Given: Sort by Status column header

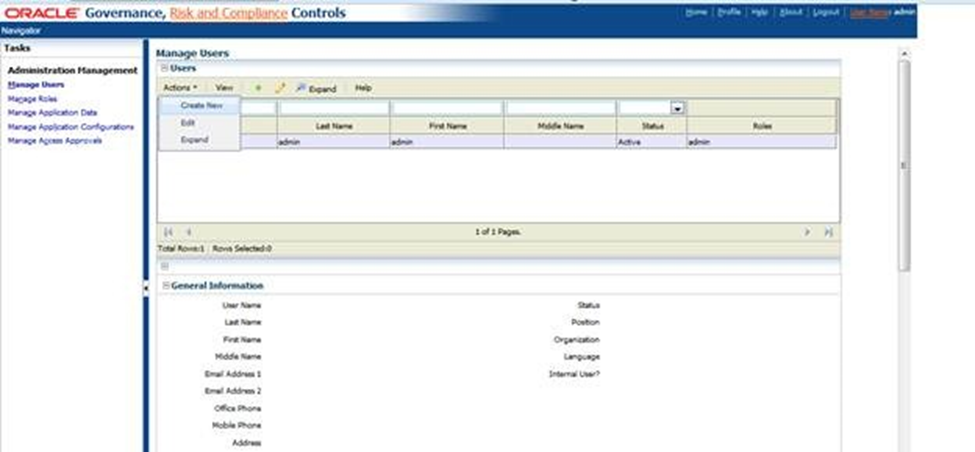Looking at the screenshot, I should click(652, 126).
